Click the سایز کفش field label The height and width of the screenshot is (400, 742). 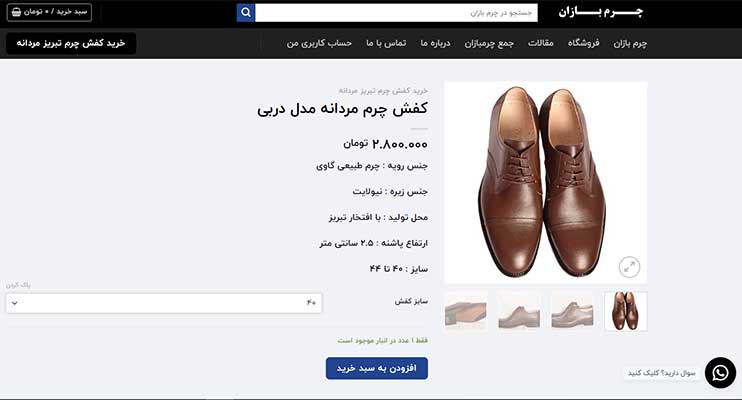[411, 301]
